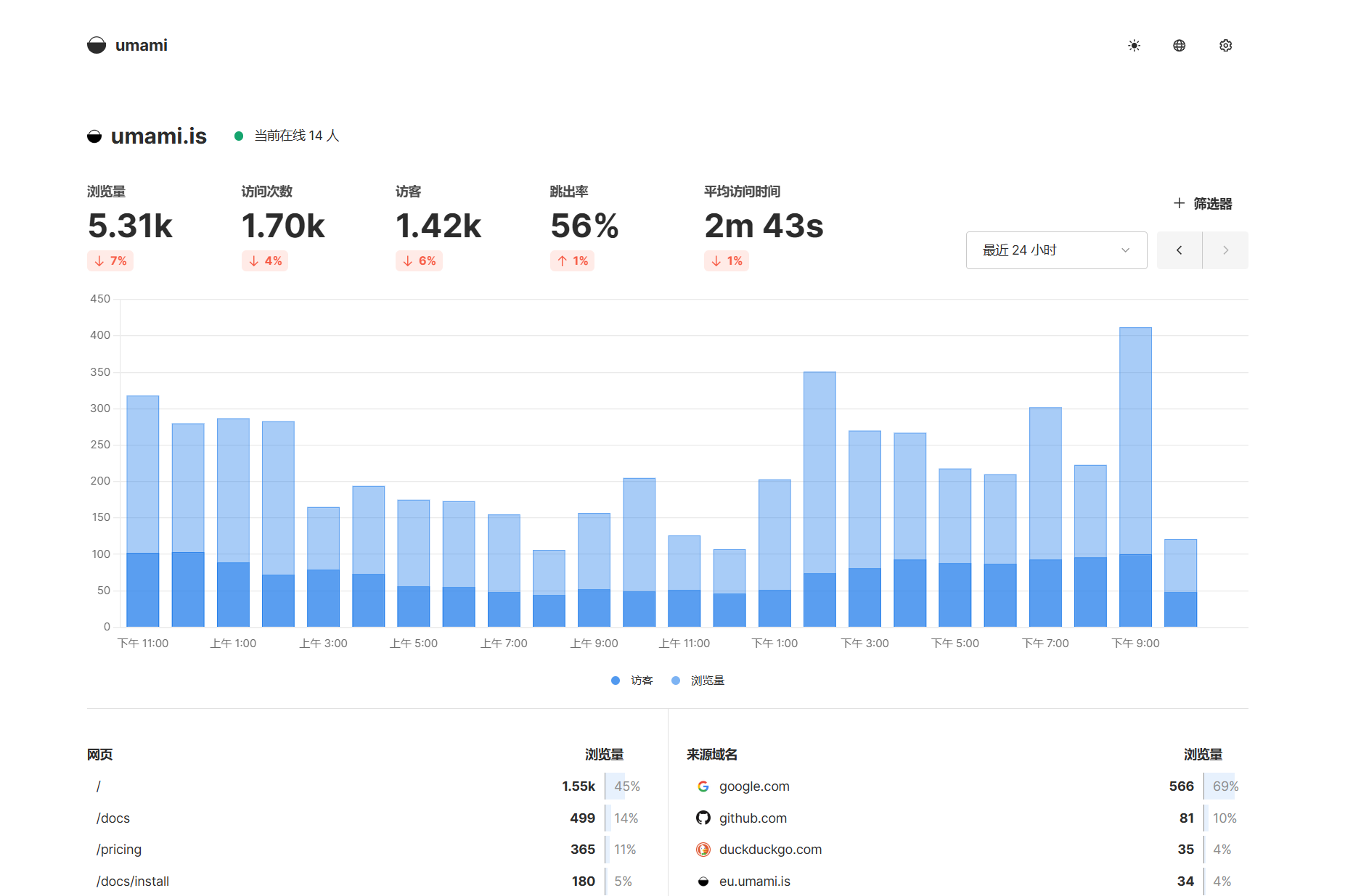Click the GitHub icon in referrers list

click(x=703, y=818)
